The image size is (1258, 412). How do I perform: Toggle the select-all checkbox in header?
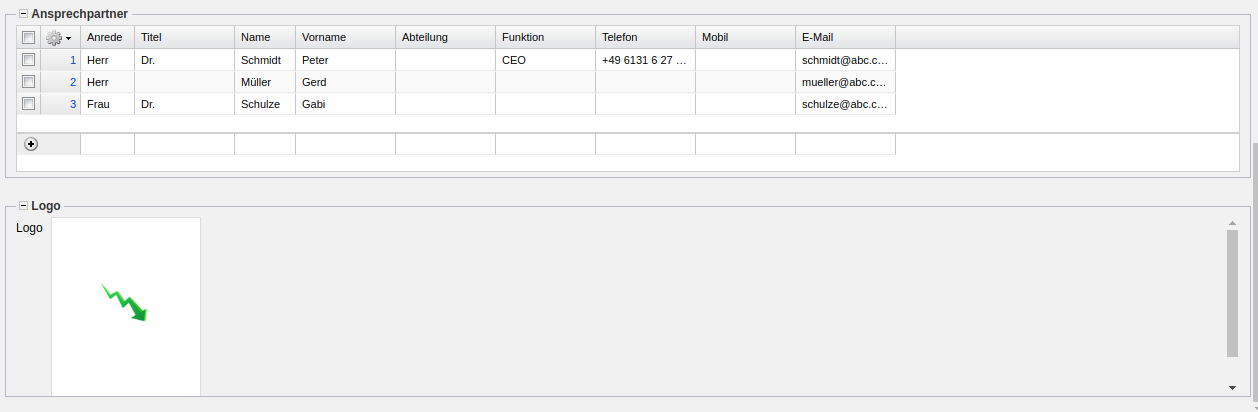(29, 38)
